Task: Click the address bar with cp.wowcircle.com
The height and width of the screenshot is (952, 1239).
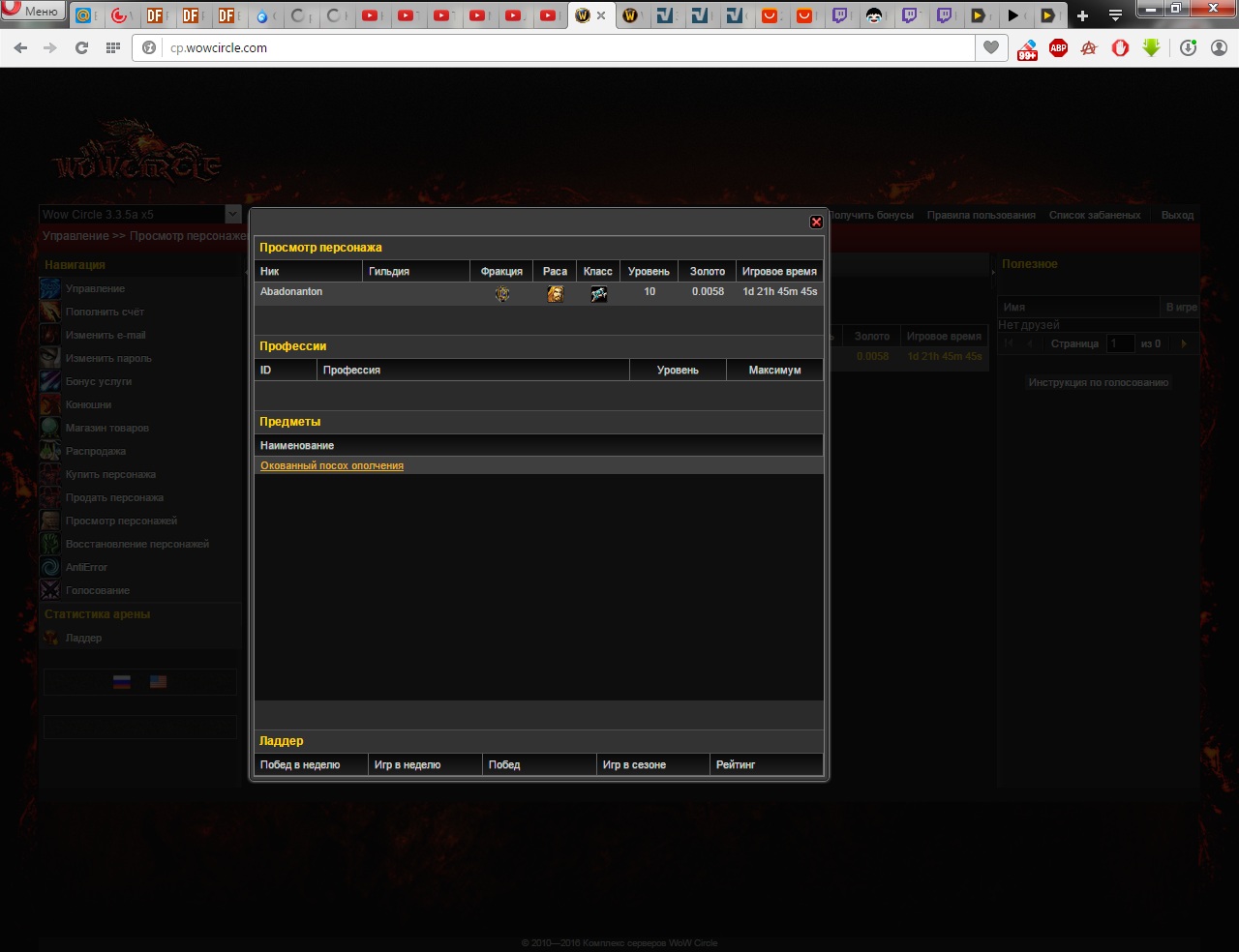Action: coord(561,47)
